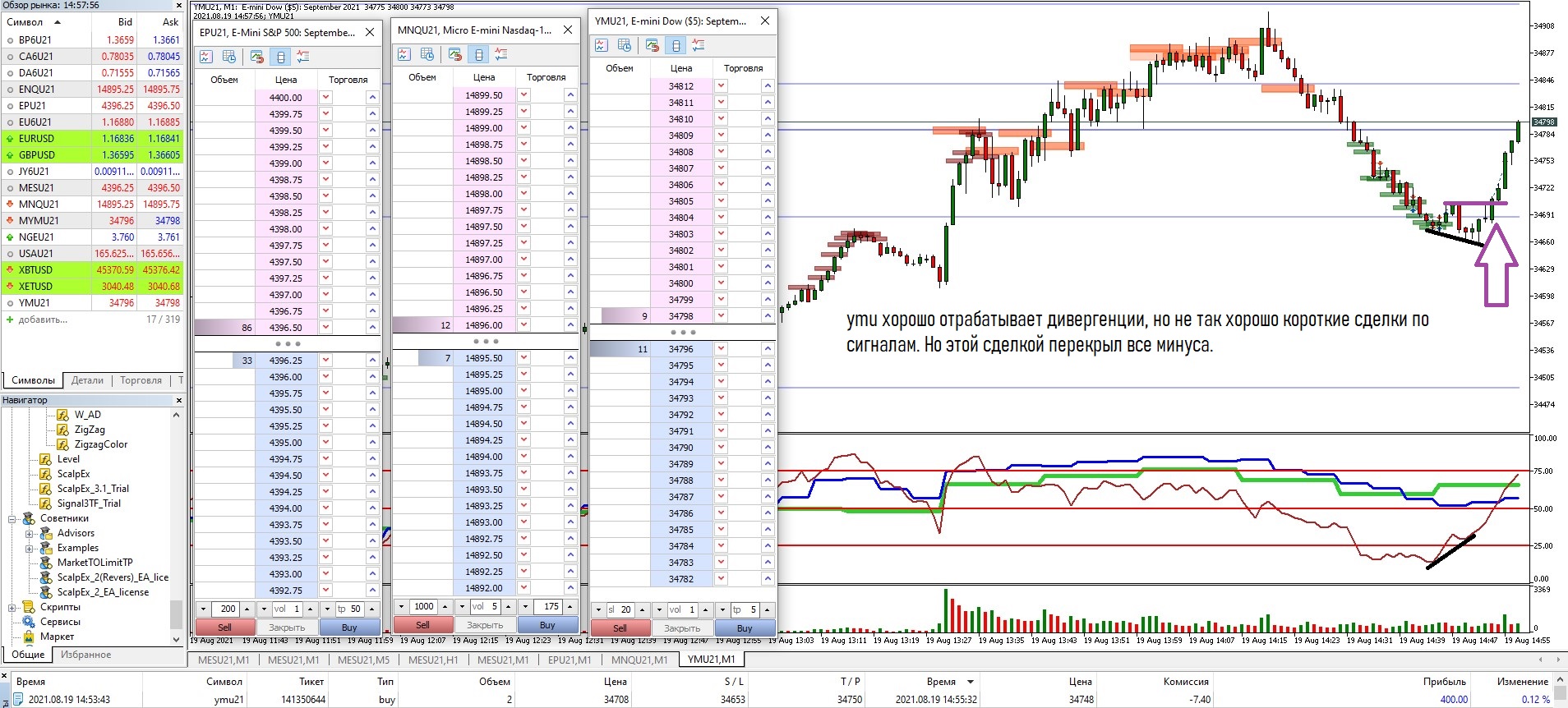
Task: Expand the Examples folder in Navigator
Action: 30,548
